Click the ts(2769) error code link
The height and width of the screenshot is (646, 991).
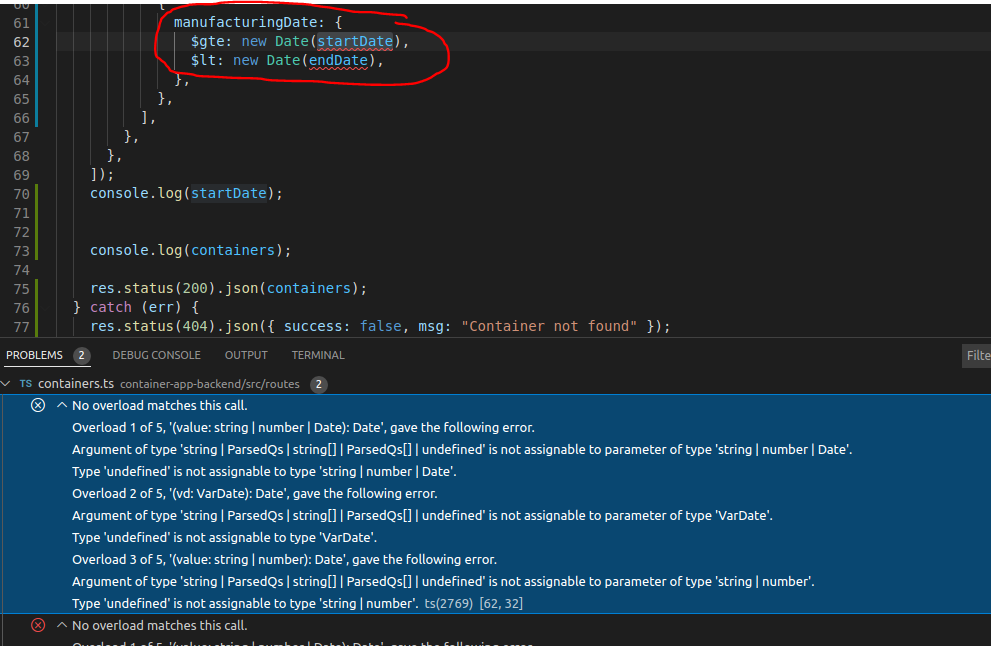click(447, 603)
